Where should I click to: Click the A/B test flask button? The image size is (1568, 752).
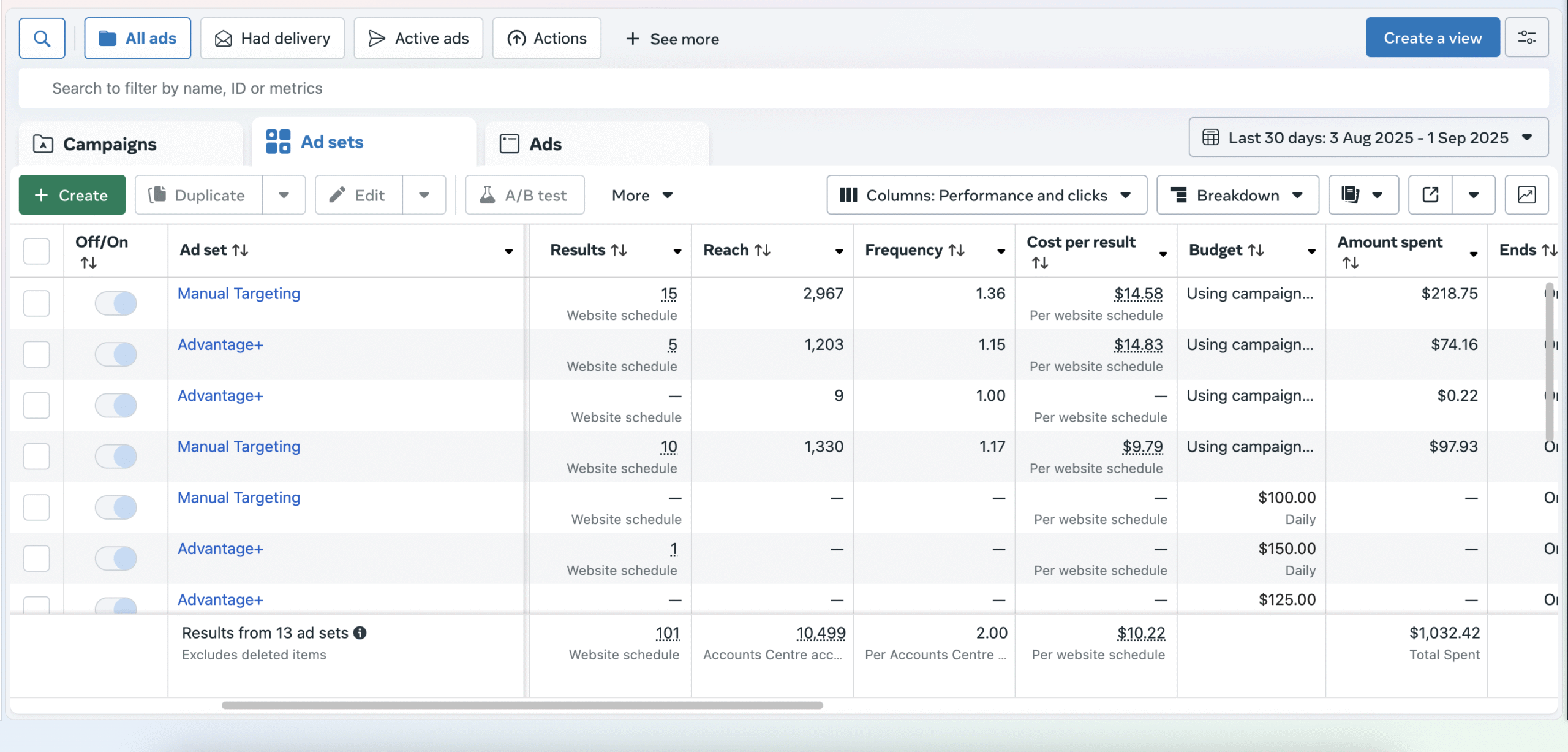click(525, 195)
